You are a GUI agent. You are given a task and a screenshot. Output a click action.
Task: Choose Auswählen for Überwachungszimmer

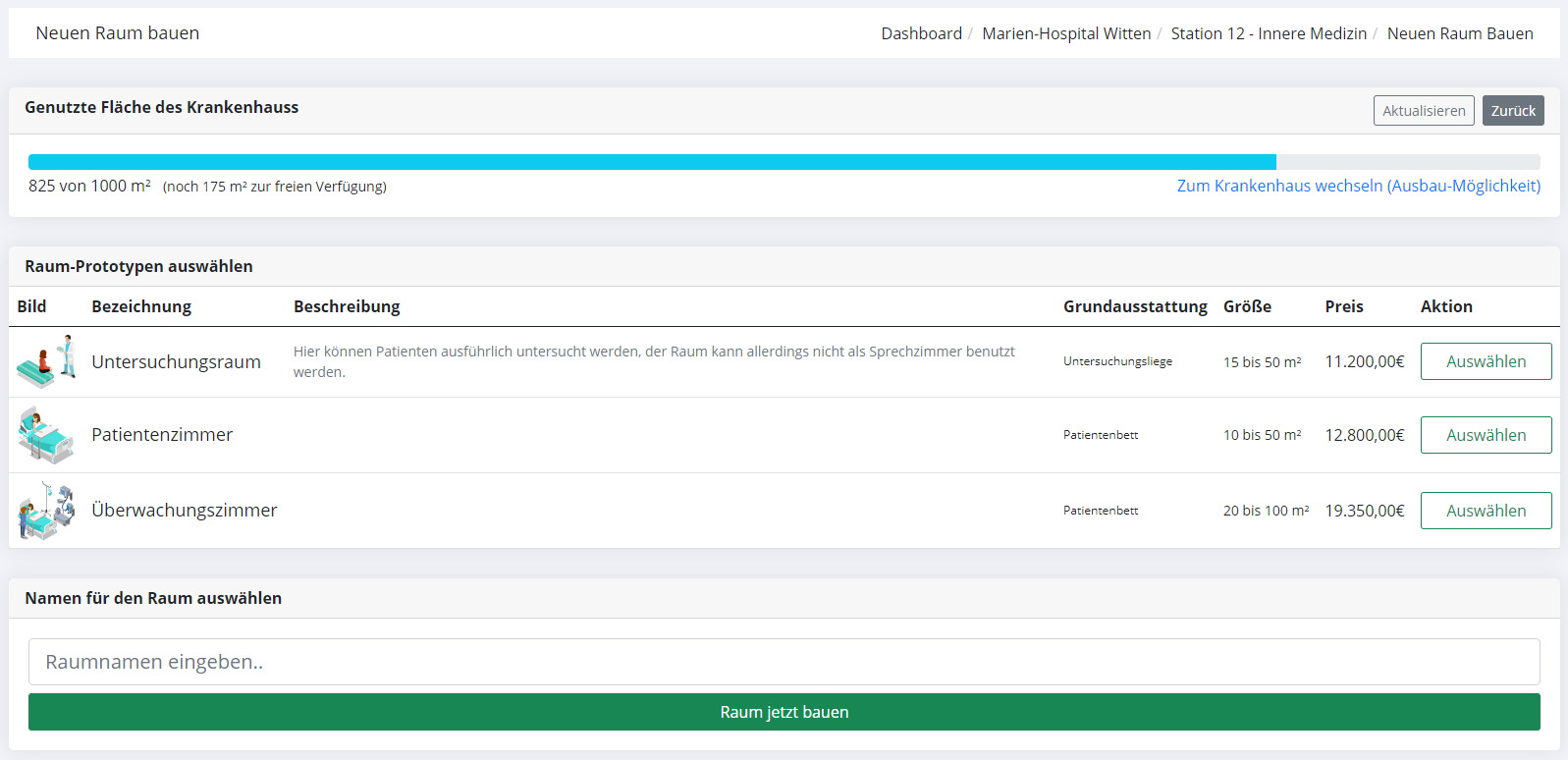[1486, 511]
